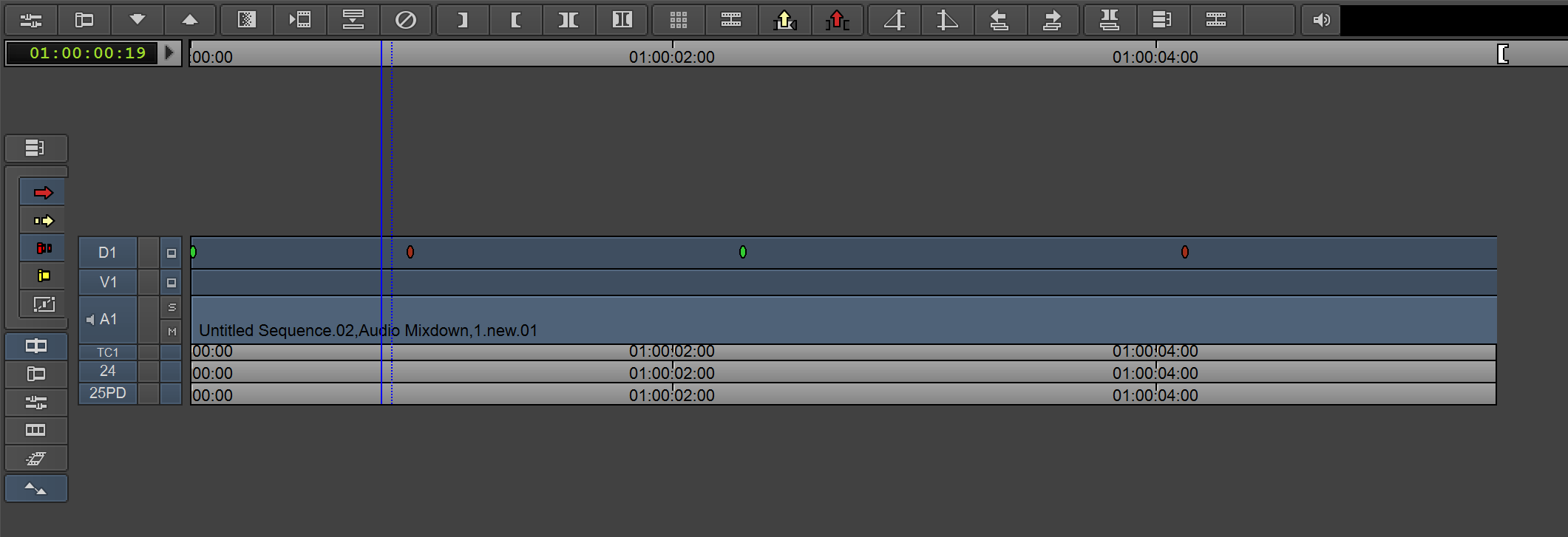
Task: Click the slanted filmstrip effect mode icon
Action: coord(36,458)
